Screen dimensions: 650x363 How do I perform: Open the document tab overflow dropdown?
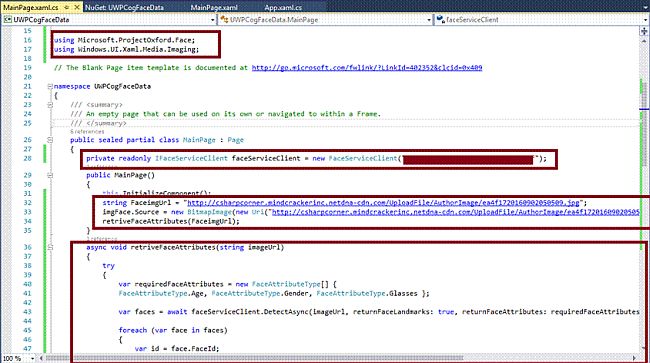[x=645, y=7]
